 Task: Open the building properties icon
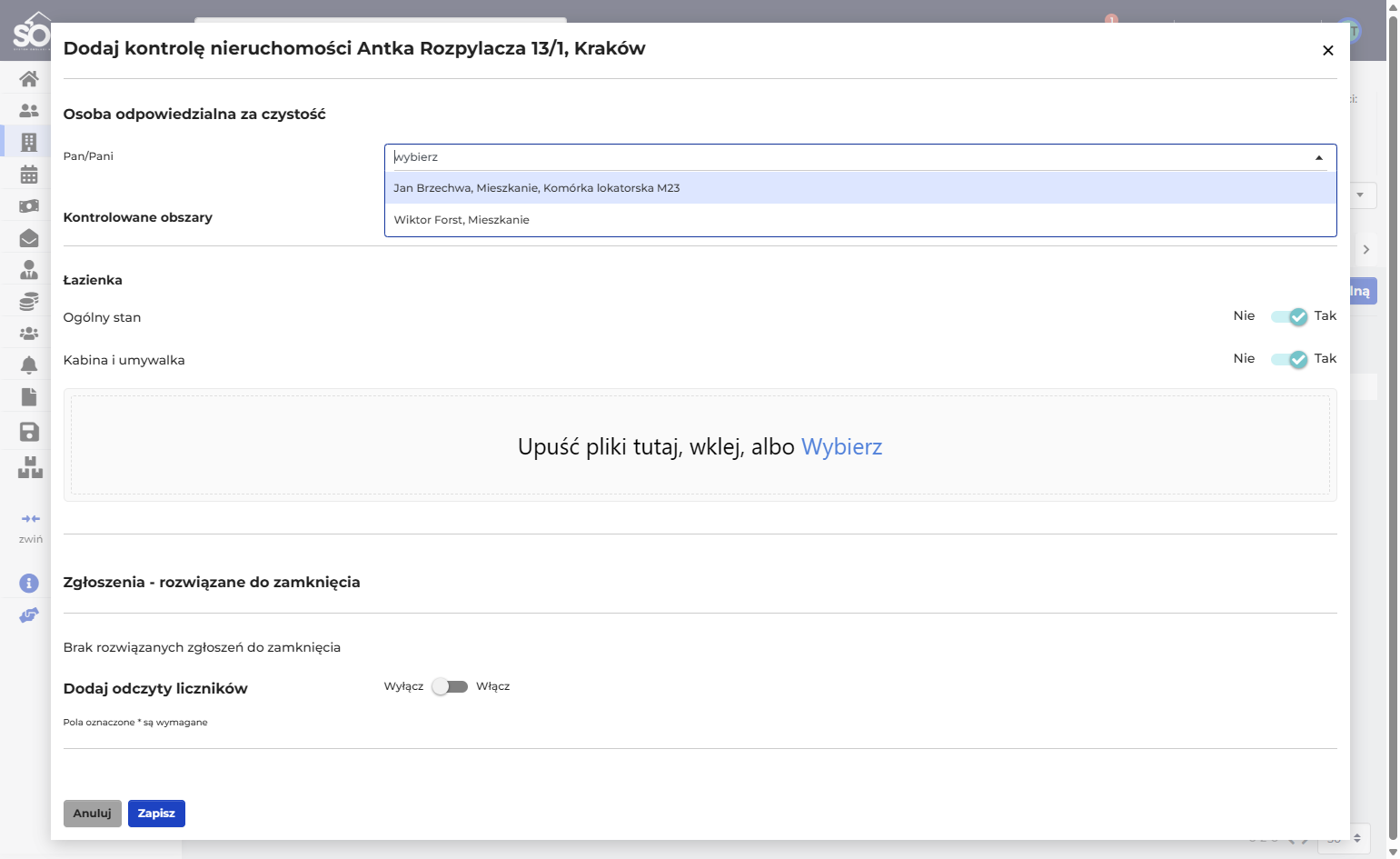(x=29, y=142)
